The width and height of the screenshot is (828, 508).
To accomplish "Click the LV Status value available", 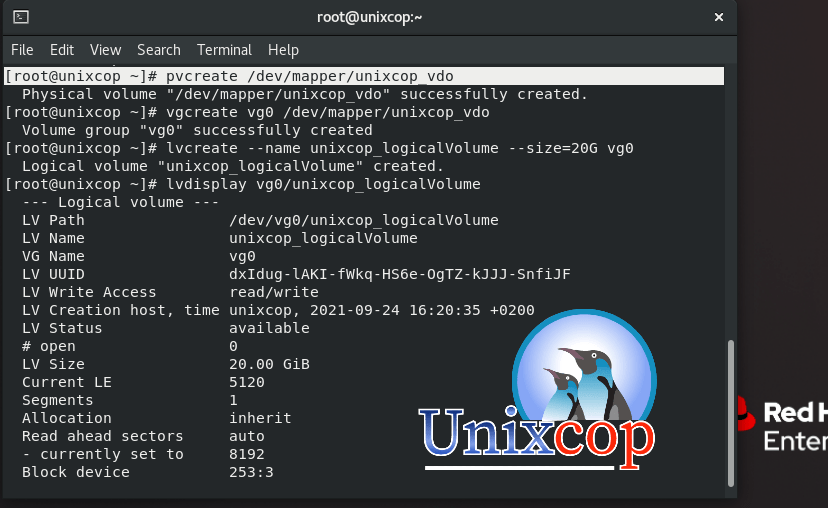I will coord(269,328).
